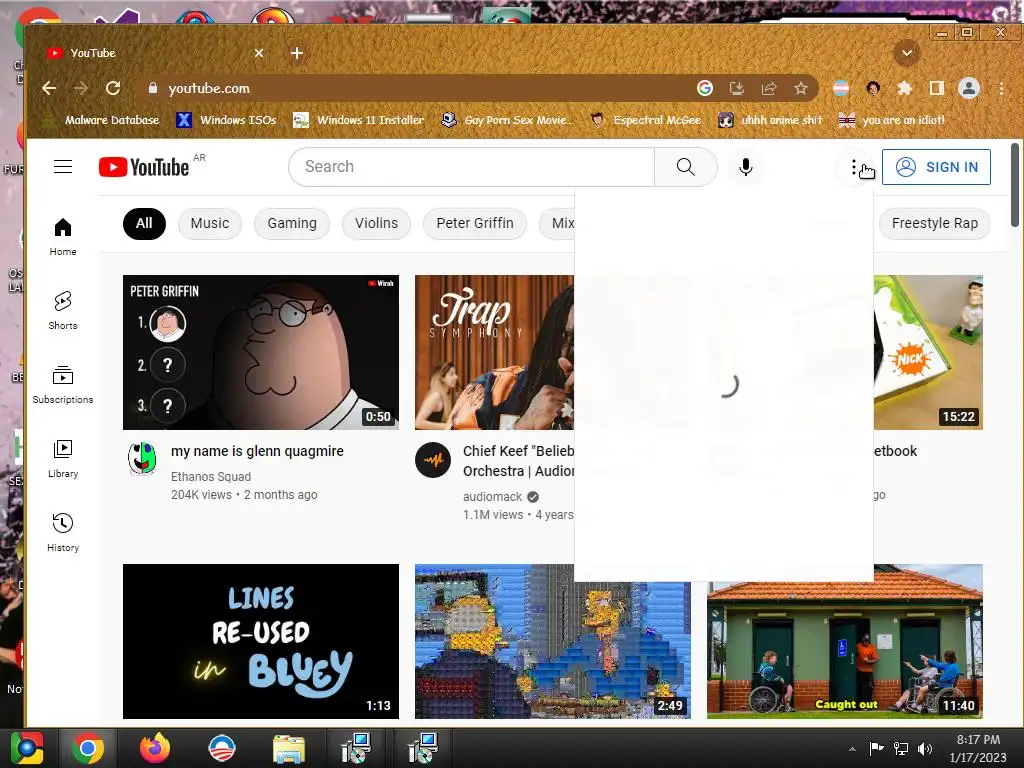Expand the tab search dropdown arrow
This screenshot has height=768, width=1024.
click(906, 53)
